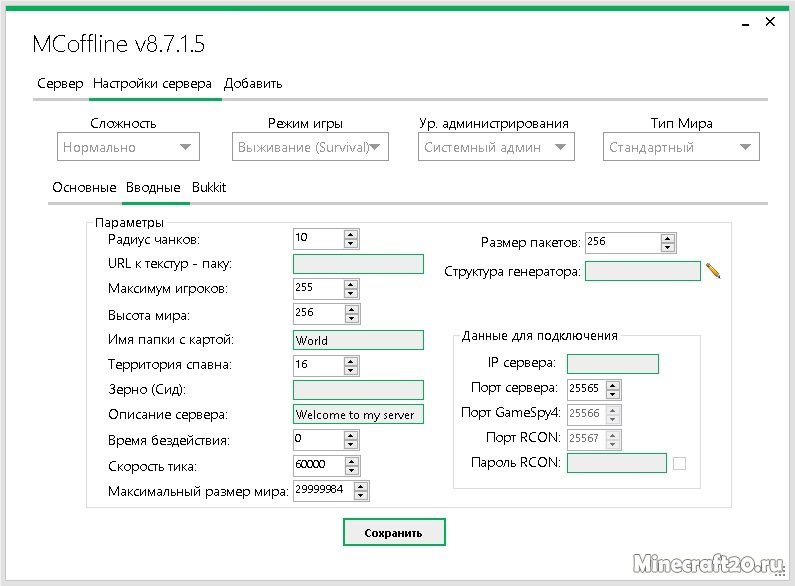
Task: Close the MCoffline window
Action: [x=770, y=22]
